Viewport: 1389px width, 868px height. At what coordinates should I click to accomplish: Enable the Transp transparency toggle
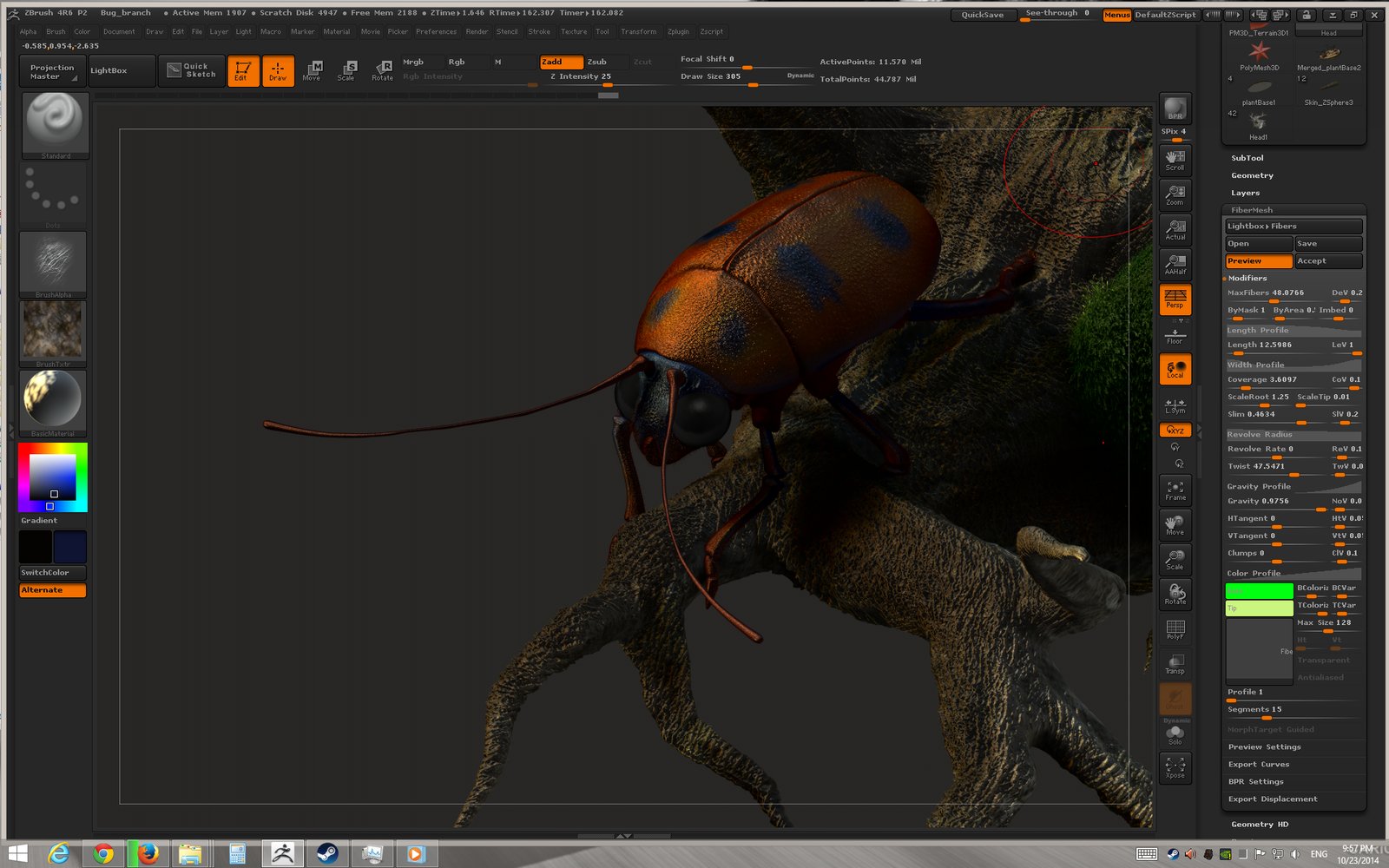coord(1175,664)
